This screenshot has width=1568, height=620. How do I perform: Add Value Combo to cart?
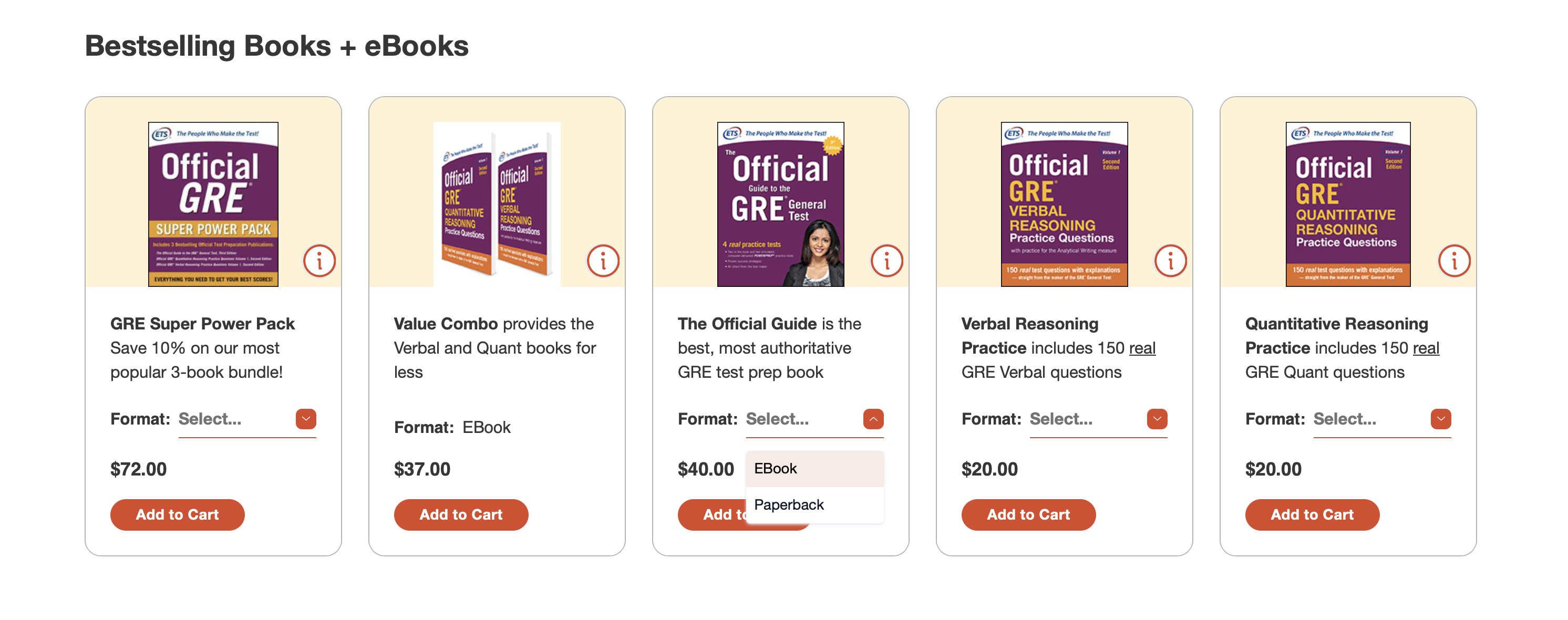[x=461, y=515]
